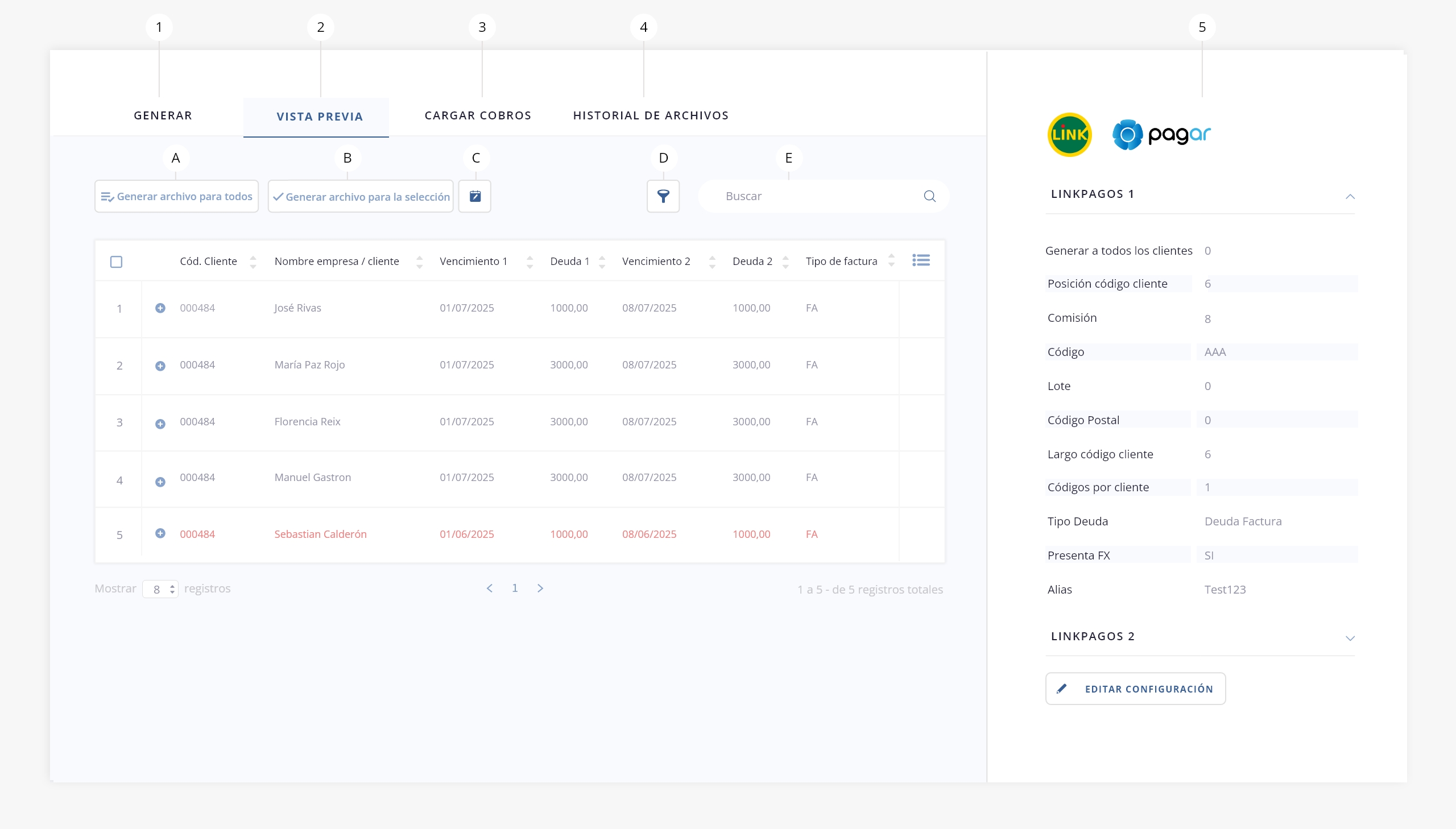Click the Pagar logo

pos(1161,134)
